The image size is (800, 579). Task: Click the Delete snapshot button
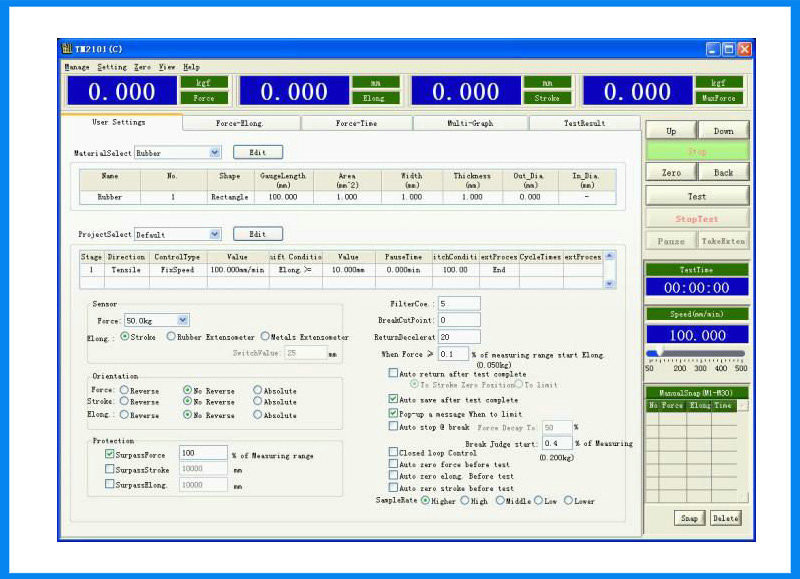click(725, 518)
